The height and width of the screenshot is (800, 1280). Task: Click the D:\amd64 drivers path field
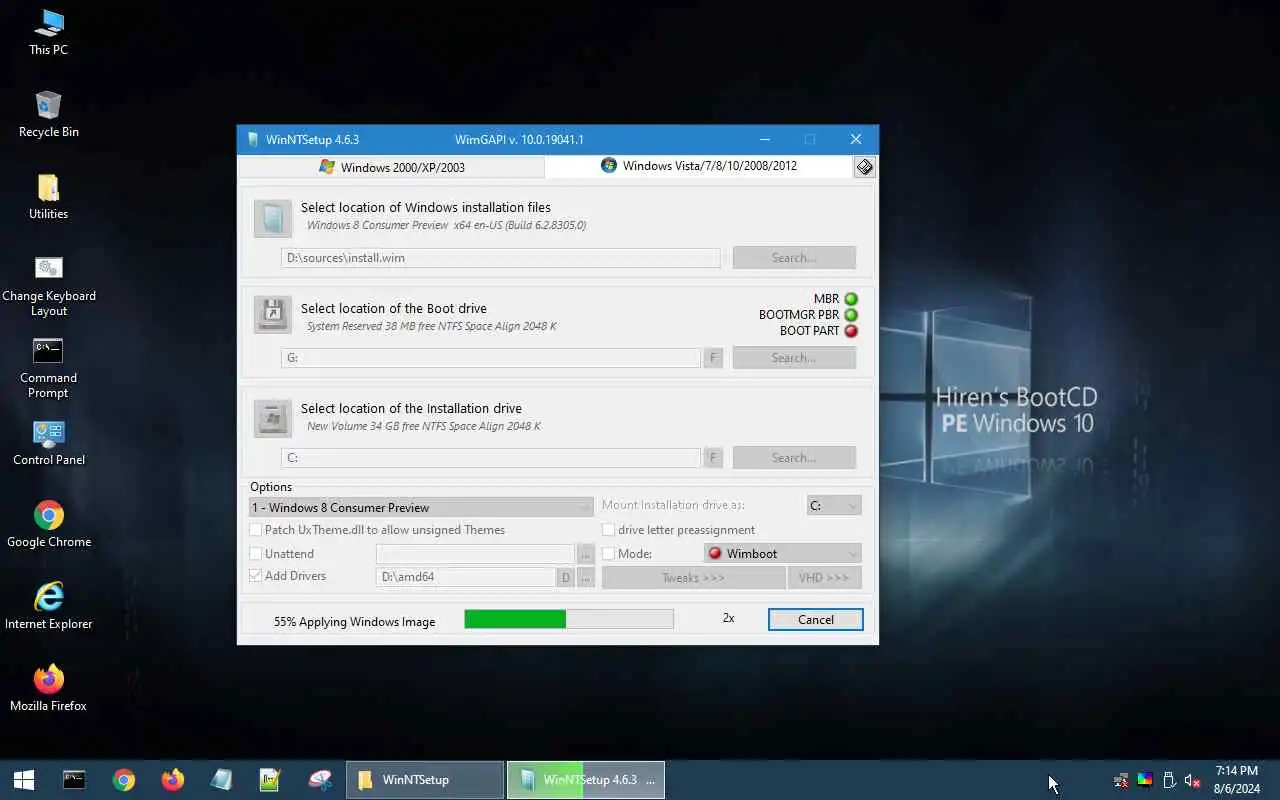465,577
